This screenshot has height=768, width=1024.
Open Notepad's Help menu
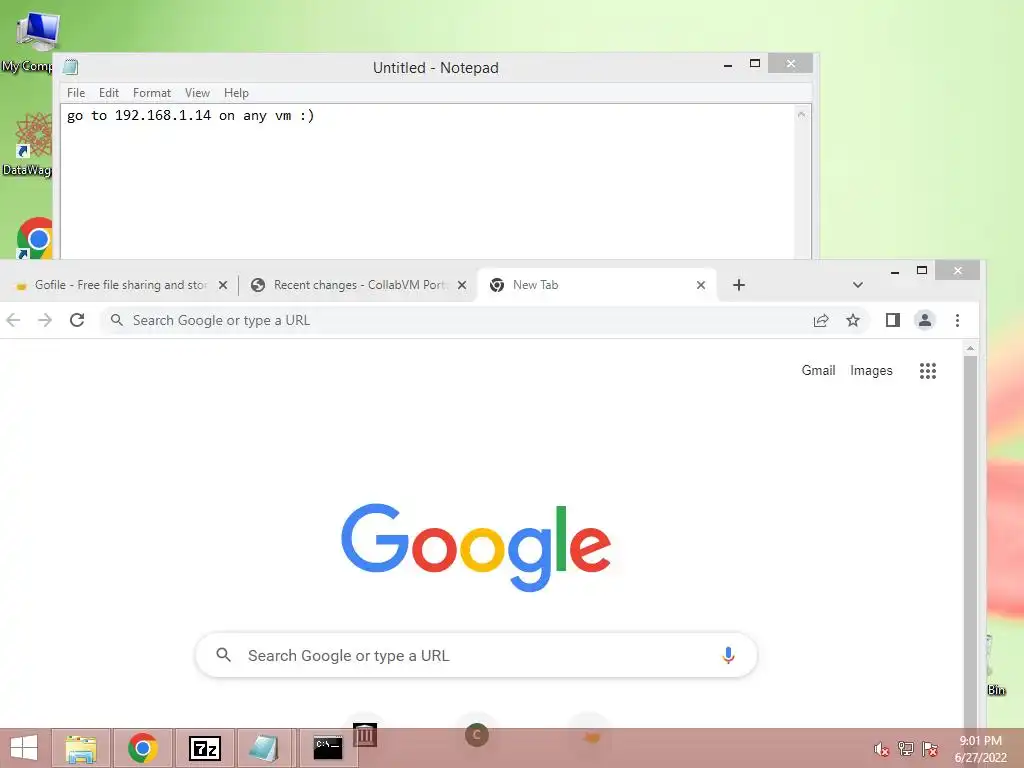coord(236,93)
